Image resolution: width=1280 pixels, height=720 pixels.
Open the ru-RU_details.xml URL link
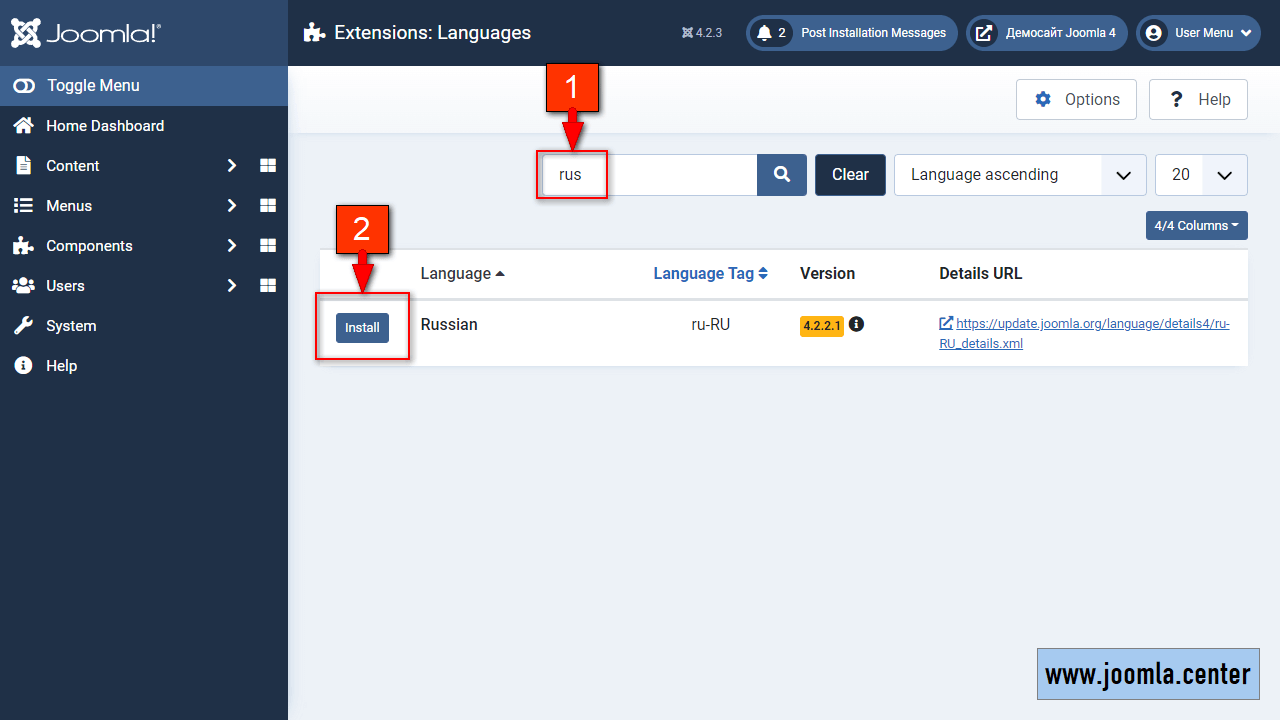(x=1084, y=333)
